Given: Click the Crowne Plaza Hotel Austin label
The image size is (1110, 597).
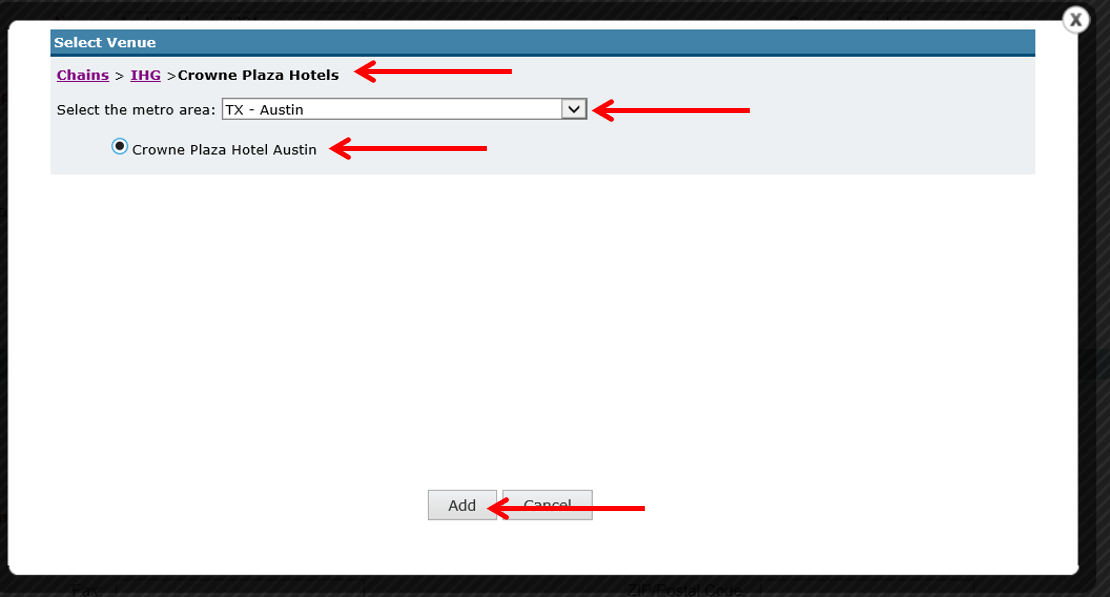Looking at the screenshot, I should click(x=224, y=149).
